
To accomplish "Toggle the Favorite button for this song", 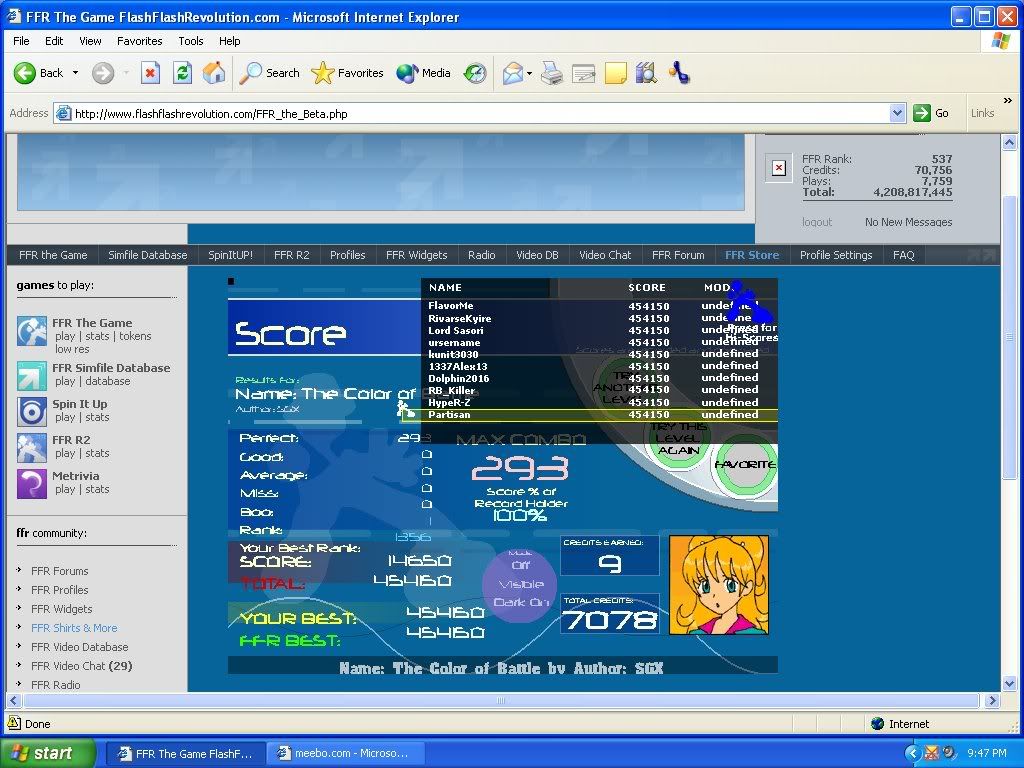I will pyautogui.click(x=745, y=465).
